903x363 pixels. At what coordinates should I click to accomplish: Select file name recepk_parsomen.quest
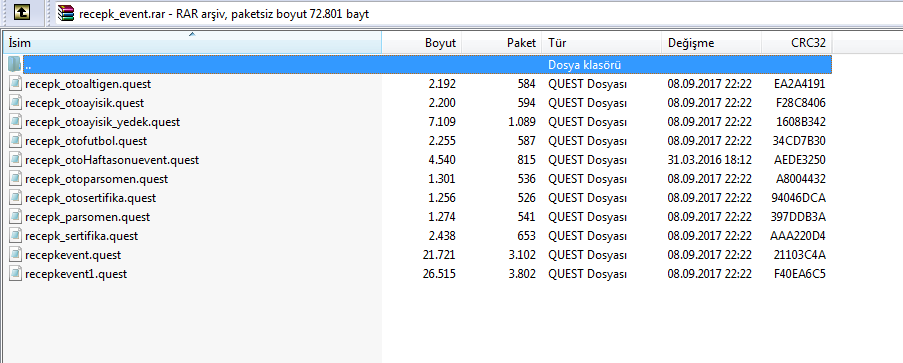[88, 217]
